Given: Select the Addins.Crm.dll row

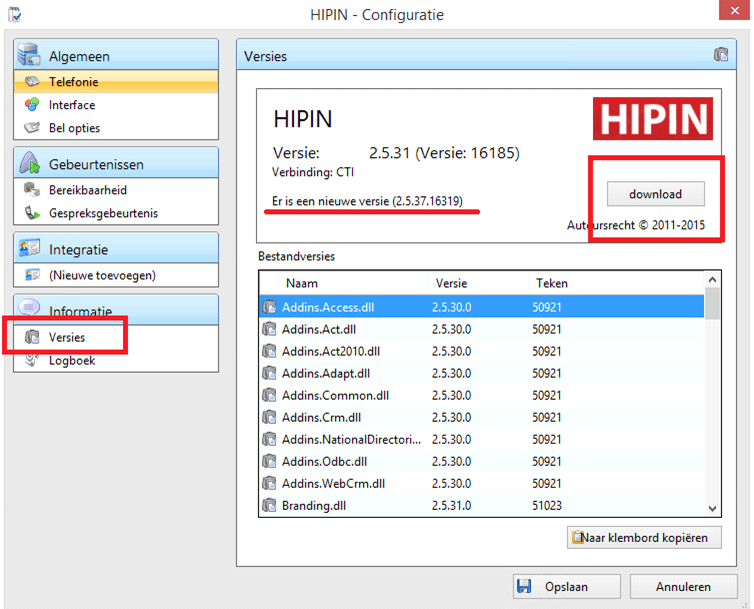Looking at the screenshot, I should click(x=481, y=418).
